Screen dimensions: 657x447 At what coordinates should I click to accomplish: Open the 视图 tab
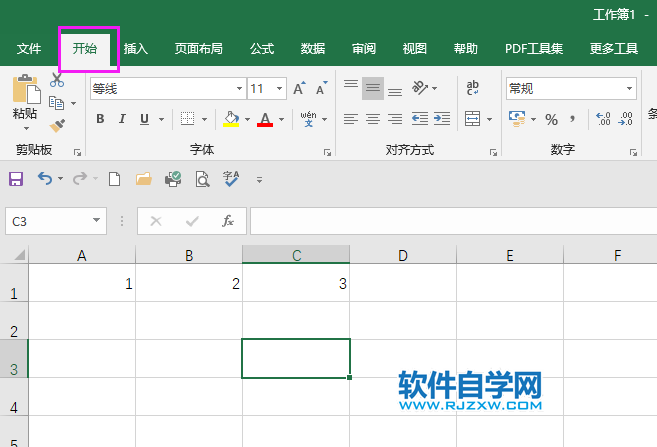(x=415, y=49)
